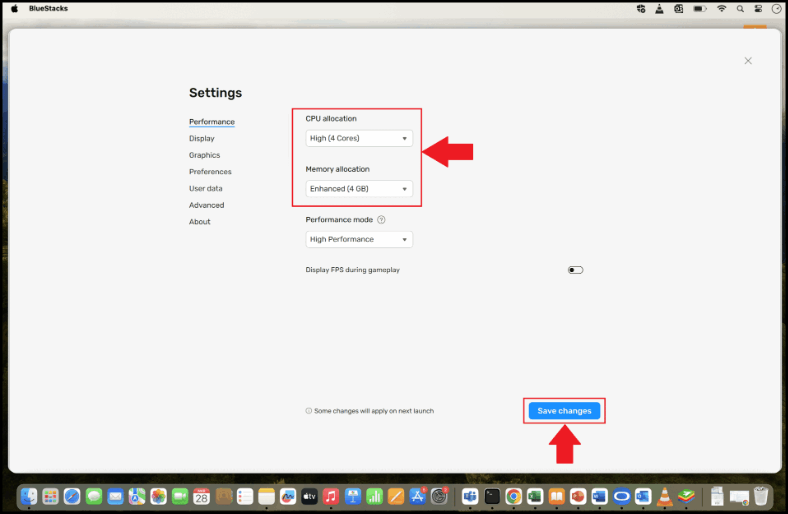This screenshot has height=514, width=788.
Task: Open Maps from the dock
Action: (x=137, y=497)
